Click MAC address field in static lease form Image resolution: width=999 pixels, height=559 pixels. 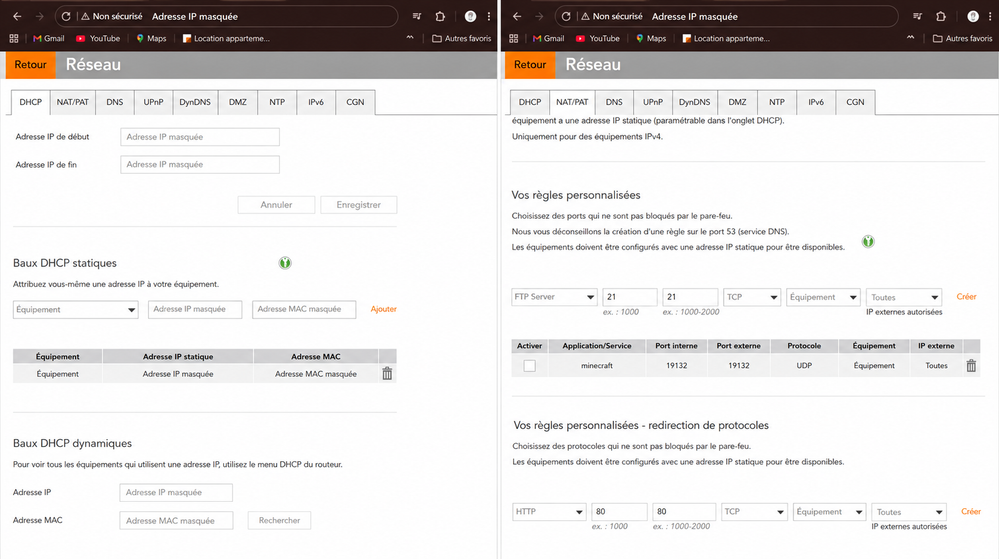[304, 309]
